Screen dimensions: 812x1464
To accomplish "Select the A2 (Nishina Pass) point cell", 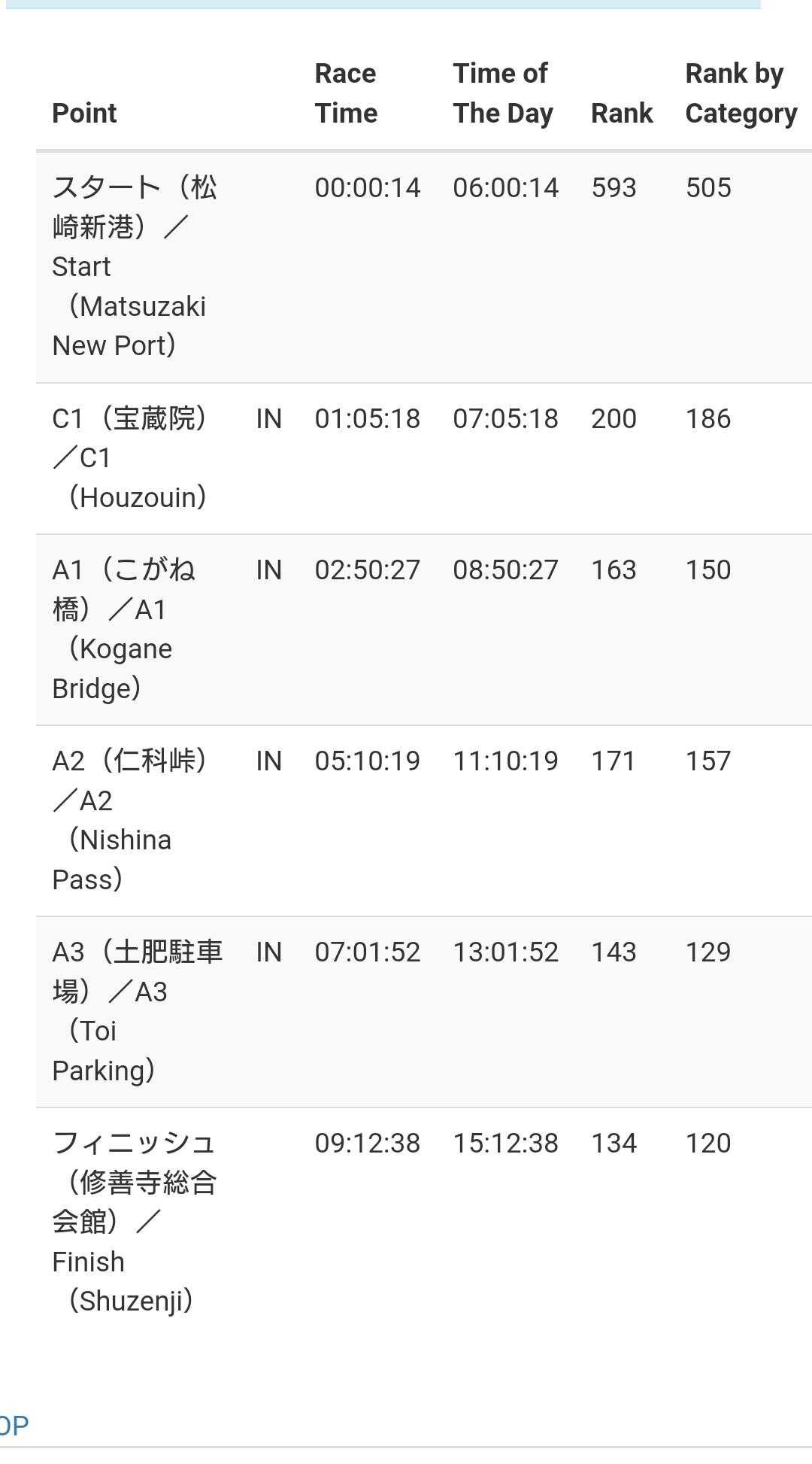I will (x=129, y=820).
